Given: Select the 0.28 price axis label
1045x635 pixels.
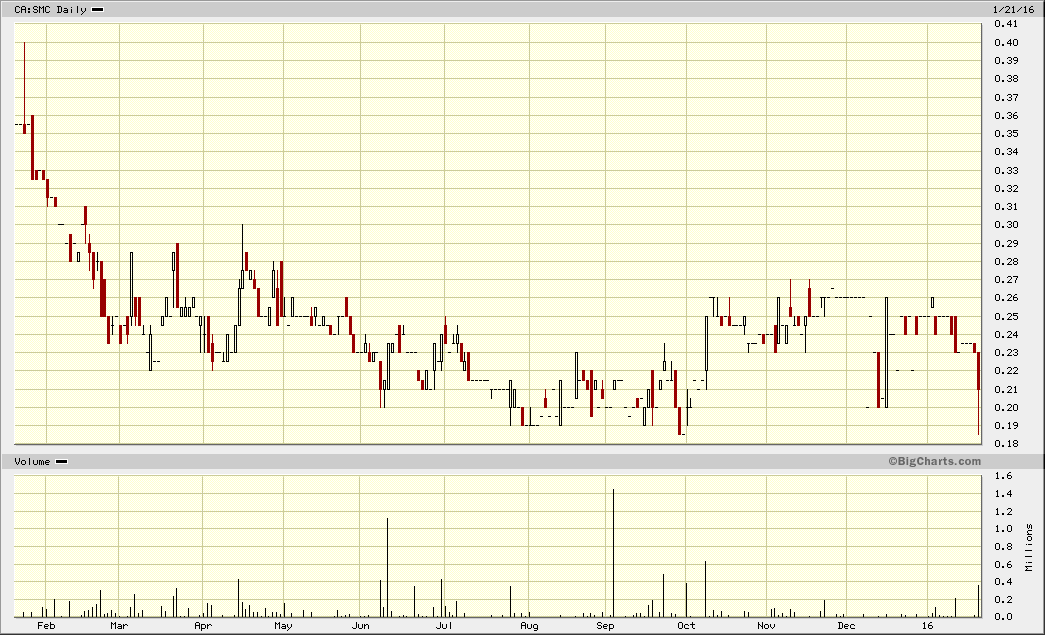Looking at the screenshot, I should click(1006, 262).
